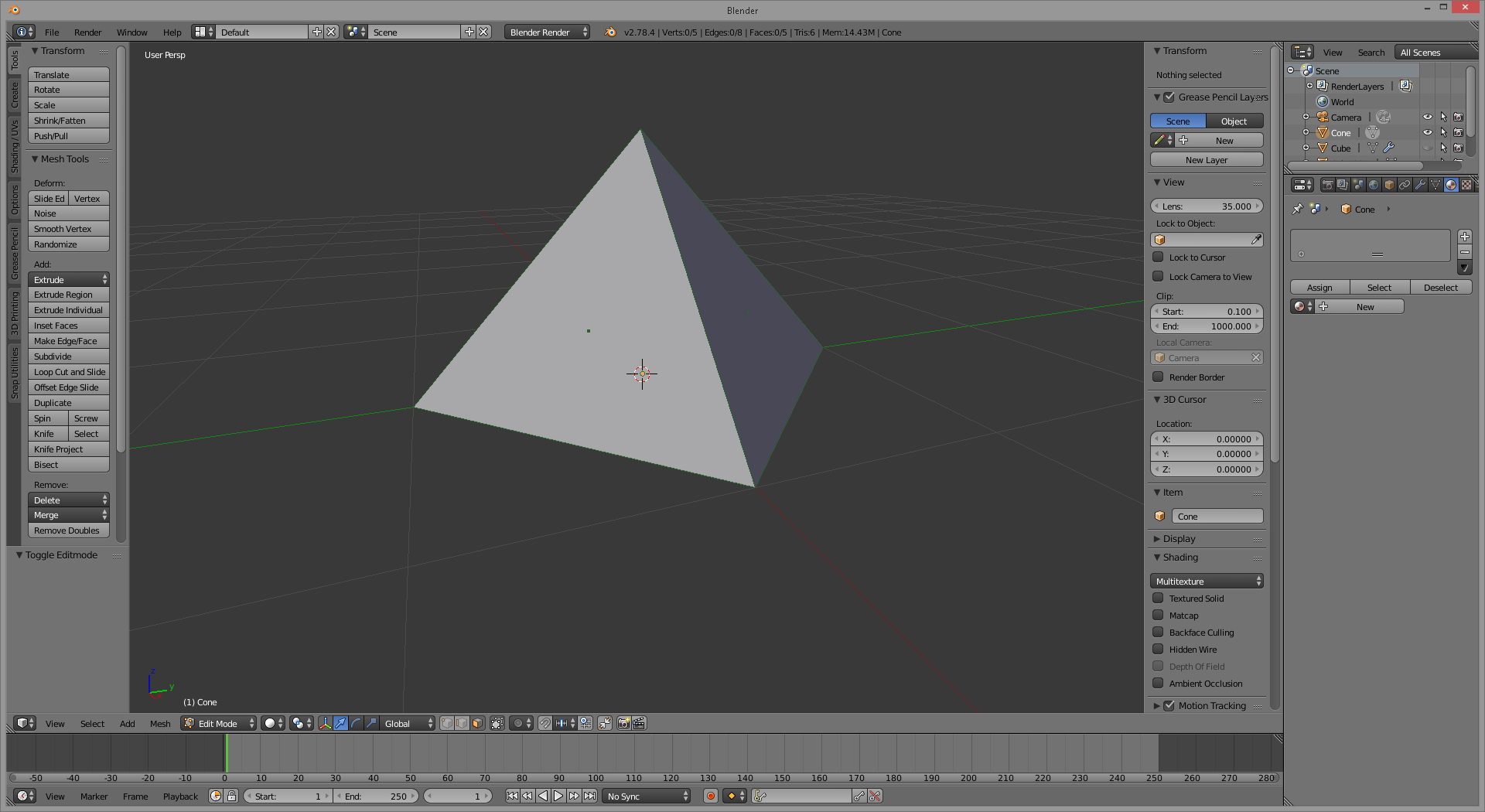Select vertex select mode in viewport header
The height and width of the screenshot is (812, 1485).
[447, 723]
